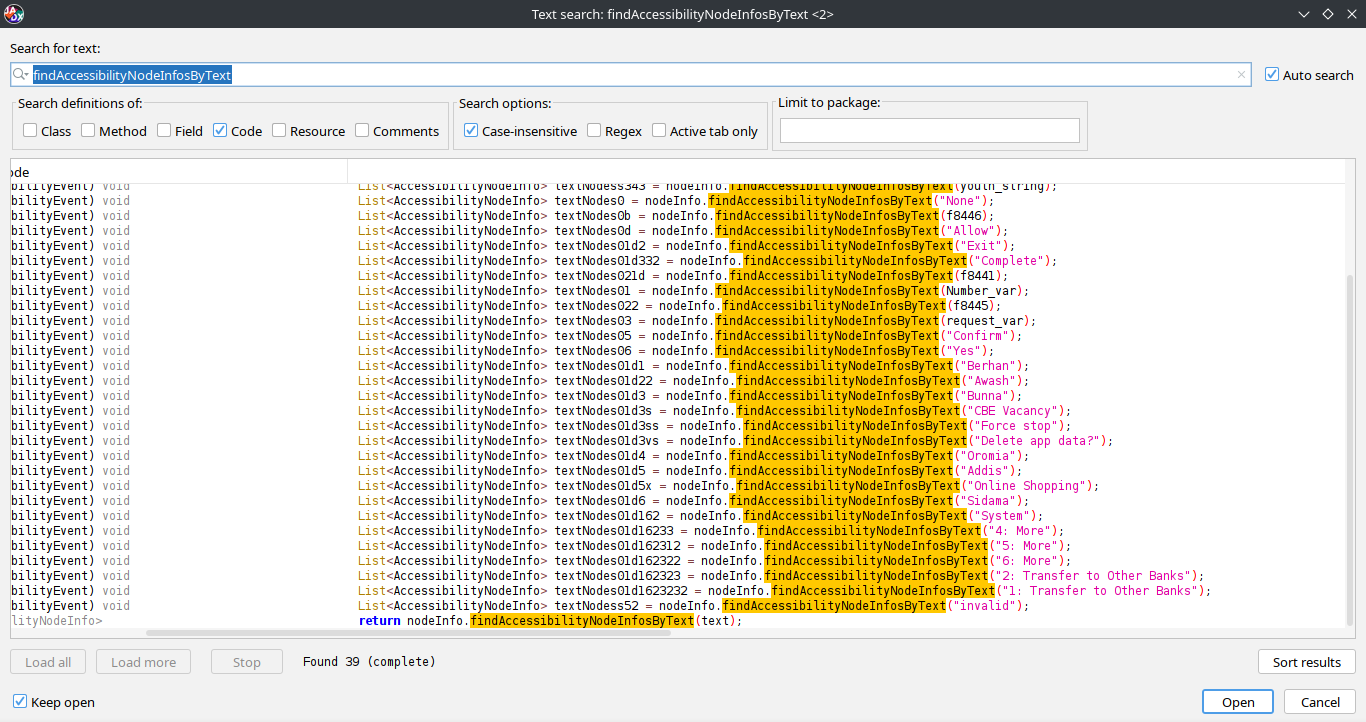This screenshot has height=722, width=1366.
Task: Select result row containing "invalid"
Action: (x=678, y=605)
